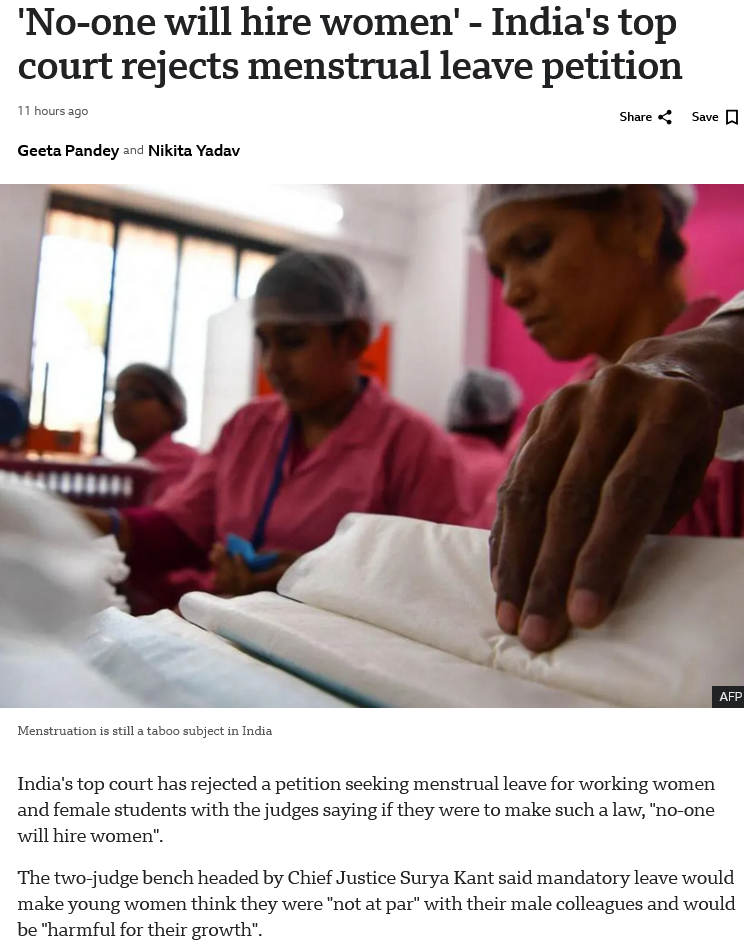Click the caption 'Menstruation is still a taboo subject'
The width and height of the screenshot is (744, 951).
tap(144, 731)
